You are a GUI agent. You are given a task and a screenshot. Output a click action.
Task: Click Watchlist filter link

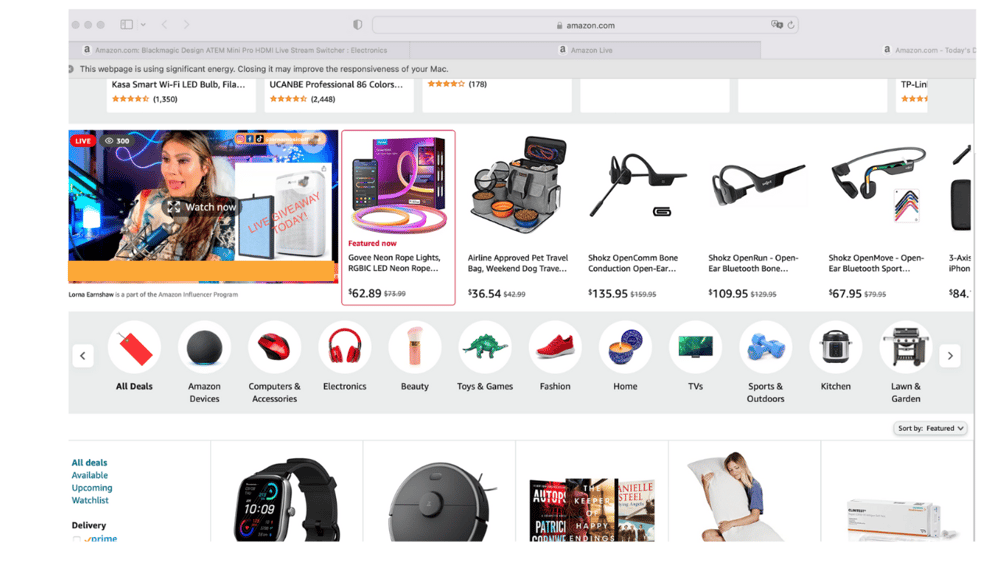point(90,500)
